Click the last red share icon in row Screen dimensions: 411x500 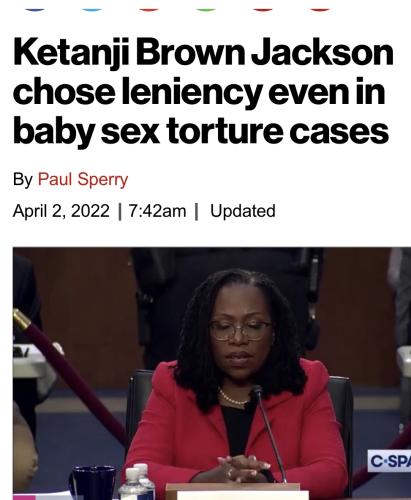pos(320,7)
